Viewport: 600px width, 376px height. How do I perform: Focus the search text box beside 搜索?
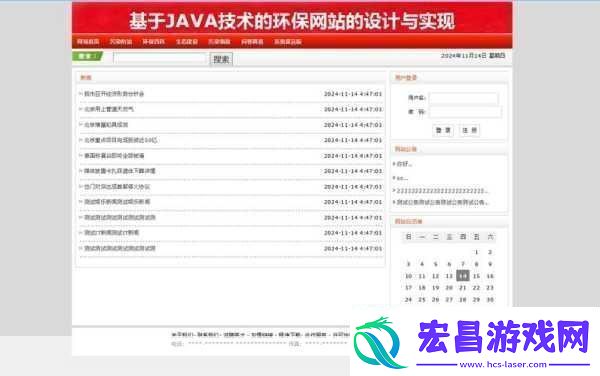(160, 58)
